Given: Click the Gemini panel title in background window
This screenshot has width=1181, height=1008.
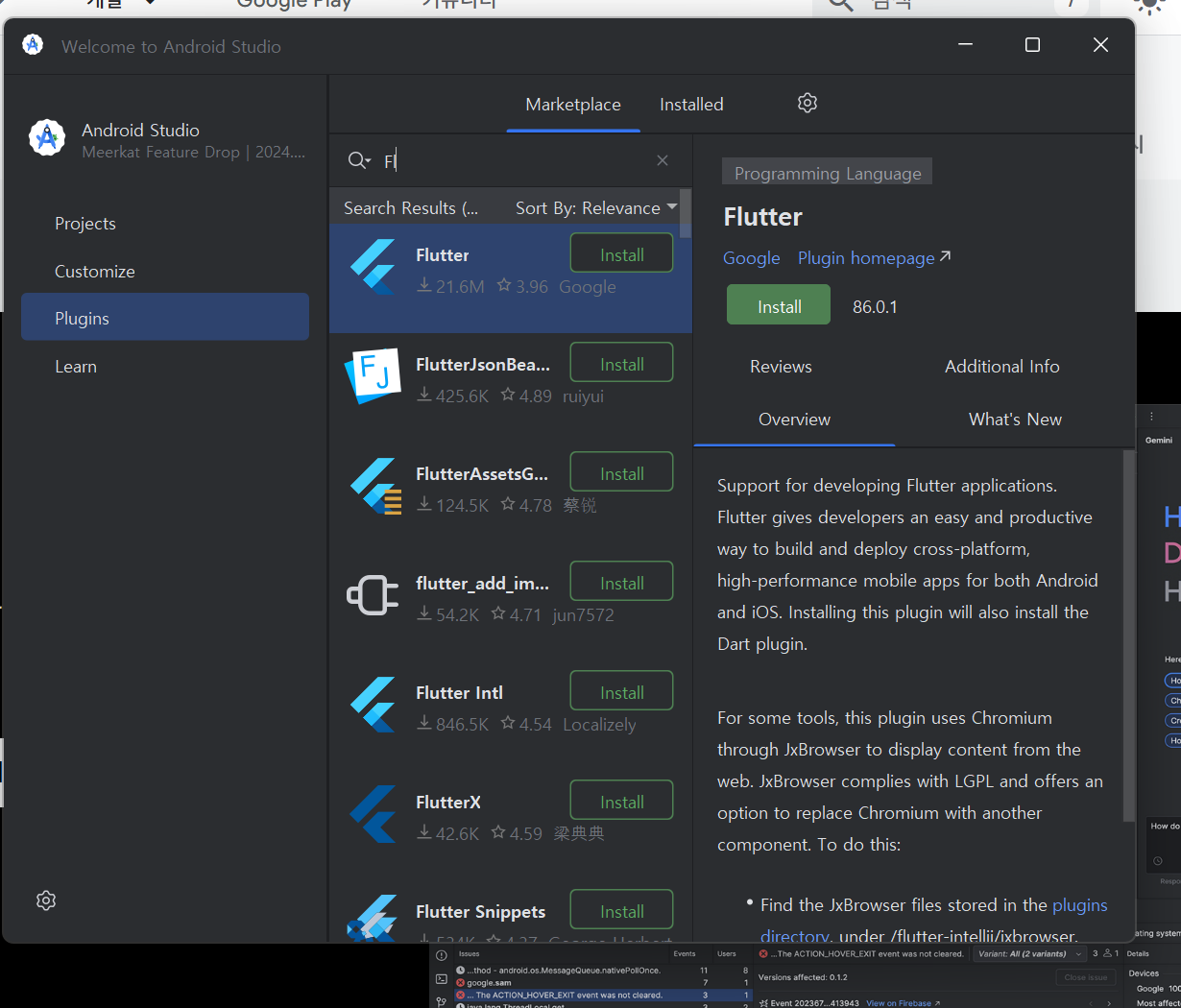Looking at the screenshot, I should (1159, 440).
